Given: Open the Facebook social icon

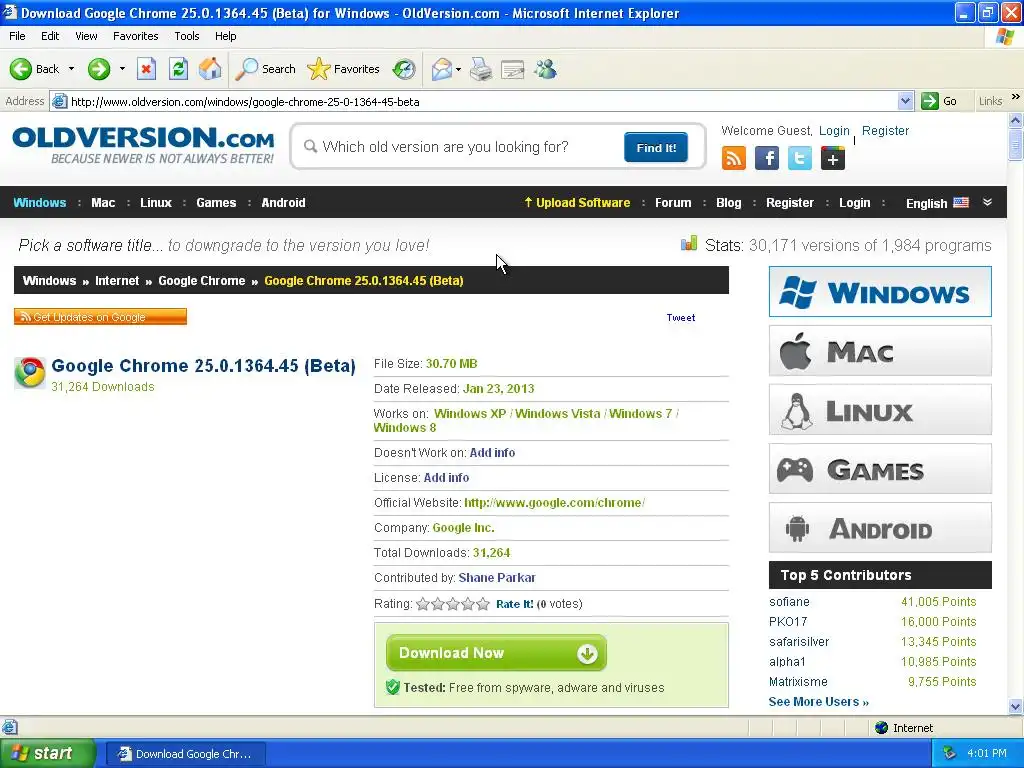Looking at the screenshot, I should point(767,158).
